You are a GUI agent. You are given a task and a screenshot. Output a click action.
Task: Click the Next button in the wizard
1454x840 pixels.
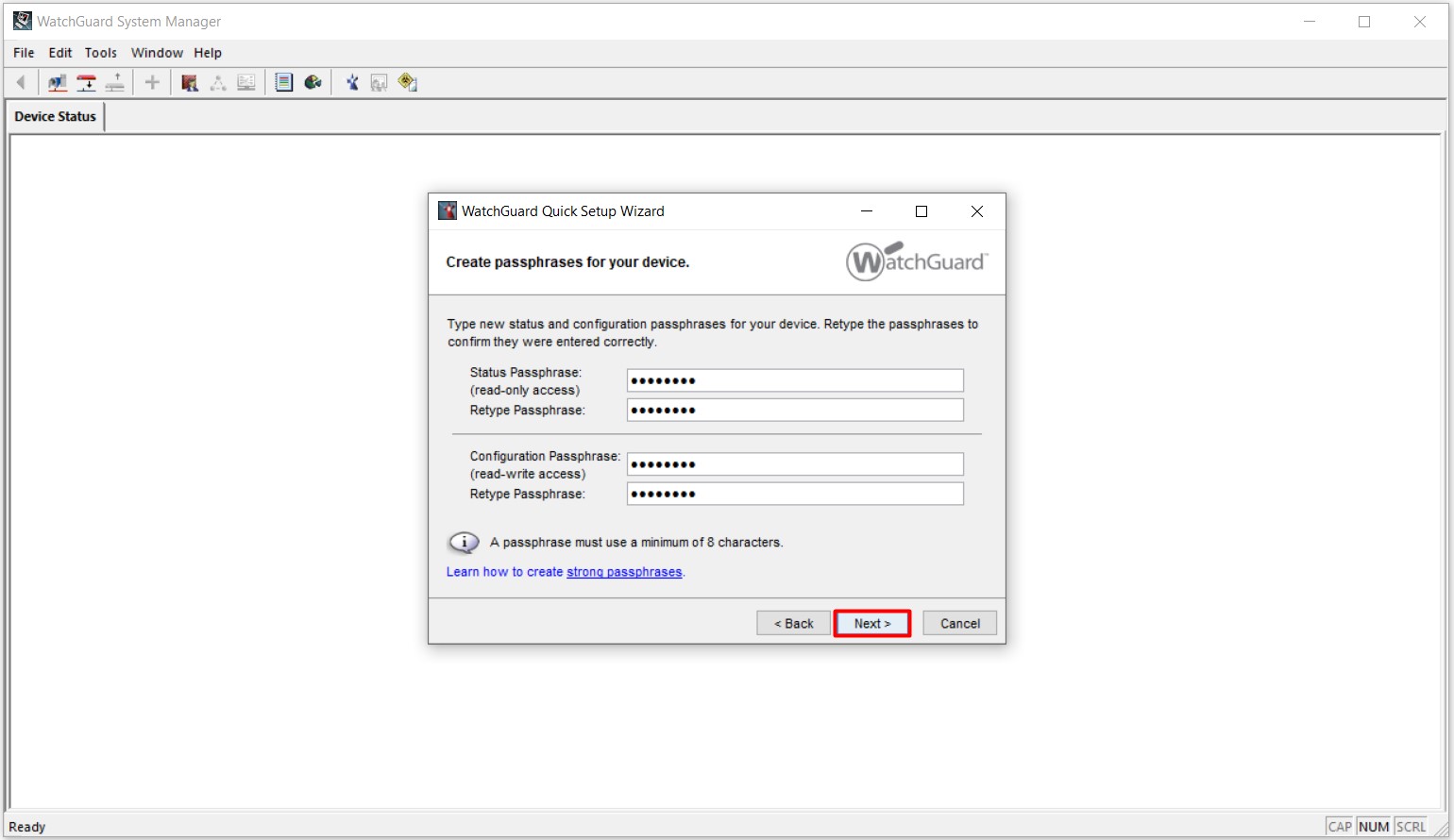pos(872,624)
